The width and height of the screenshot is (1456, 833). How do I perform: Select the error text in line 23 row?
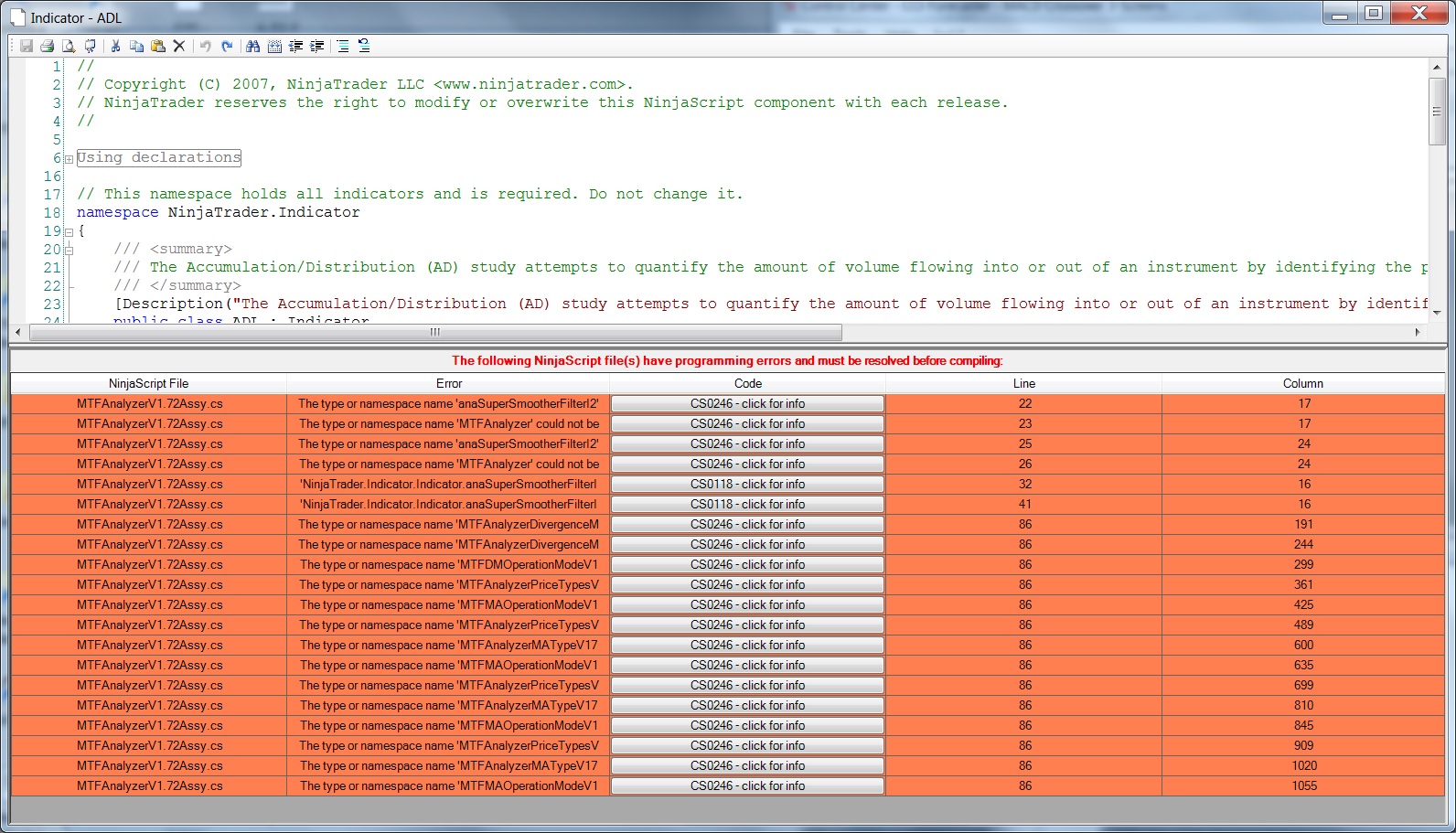click(x=448, y=424)
